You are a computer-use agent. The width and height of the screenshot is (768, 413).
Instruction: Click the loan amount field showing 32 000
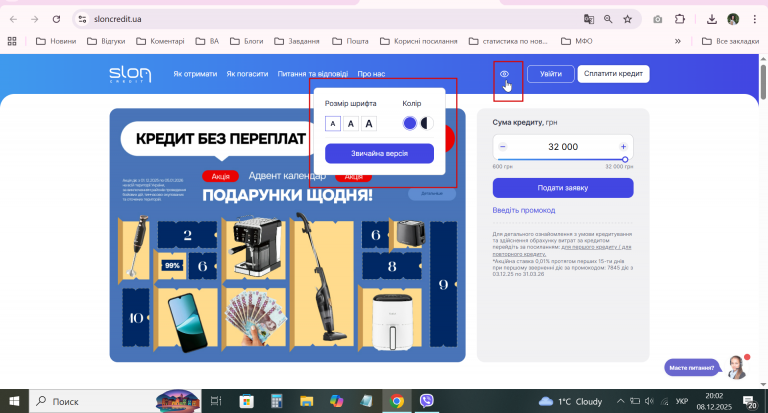tap(563, 146)
